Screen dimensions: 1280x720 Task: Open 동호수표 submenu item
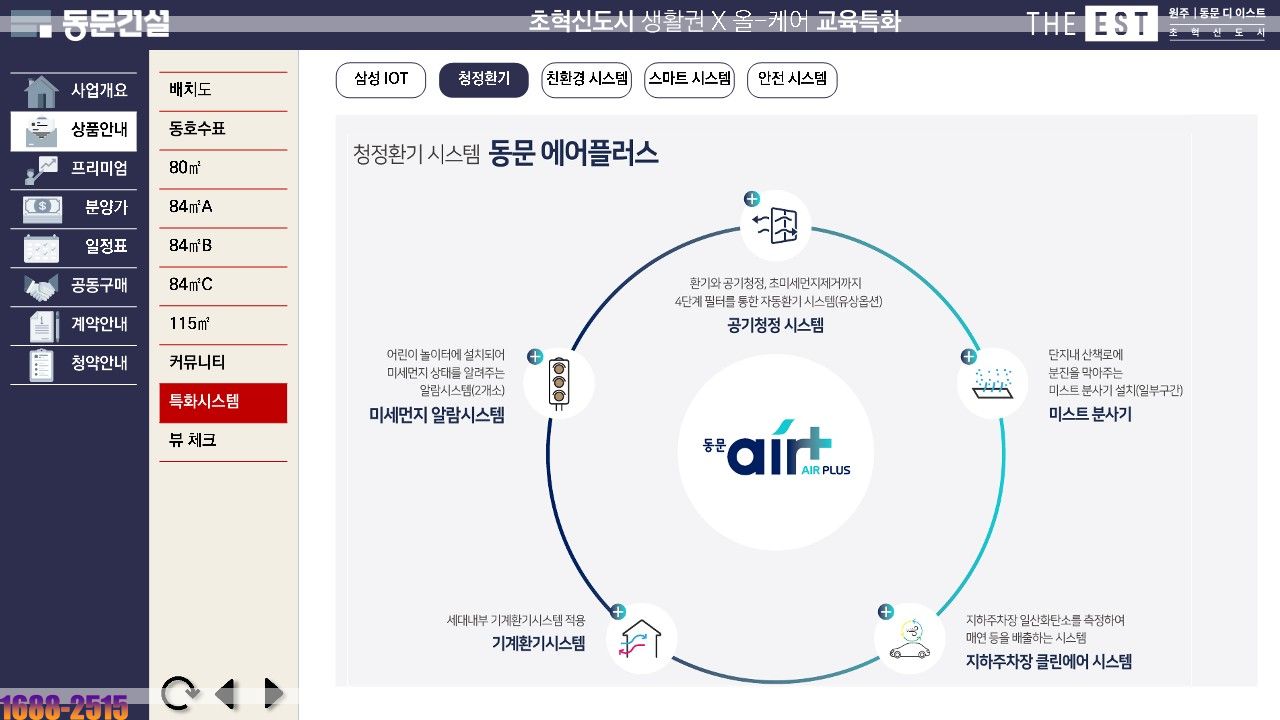[223, 130]
